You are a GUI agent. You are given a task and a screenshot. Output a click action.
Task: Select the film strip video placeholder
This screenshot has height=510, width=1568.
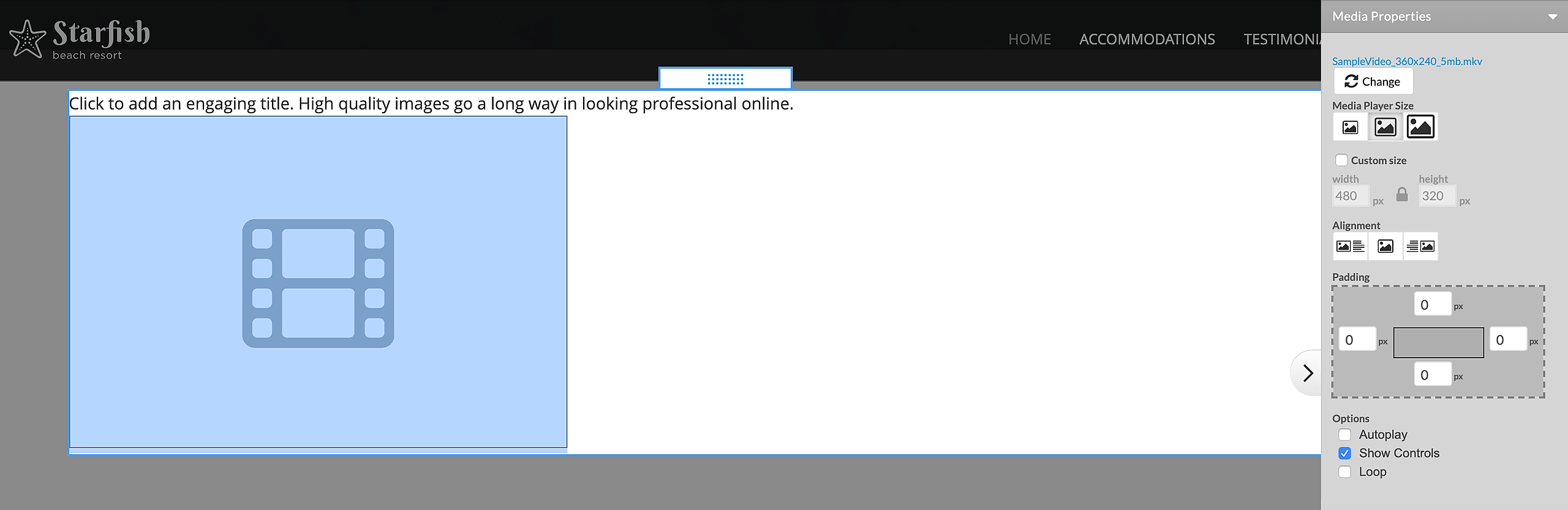[318, 282]
